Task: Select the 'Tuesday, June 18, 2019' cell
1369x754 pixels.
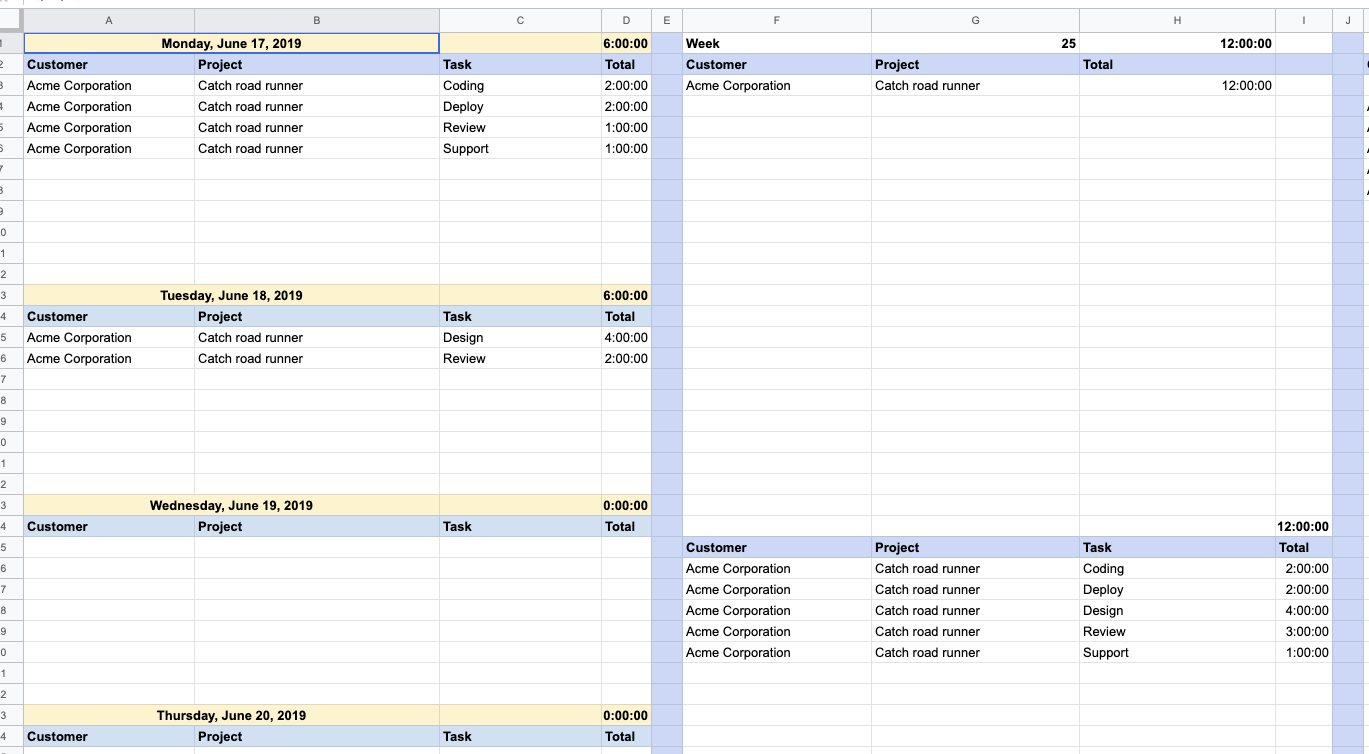Action: pos(231,296)
